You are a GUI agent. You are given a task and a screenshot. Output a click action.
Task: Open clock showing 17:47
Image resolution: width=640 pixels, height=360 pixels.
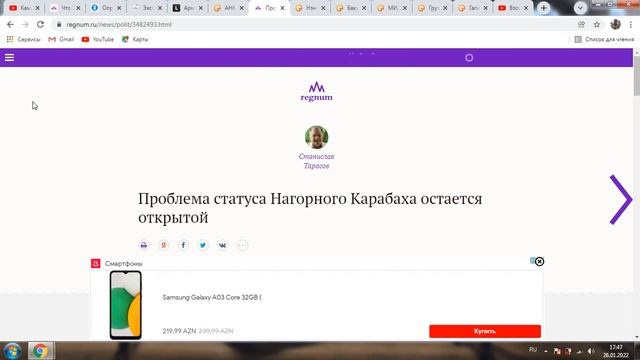point(616,351)
